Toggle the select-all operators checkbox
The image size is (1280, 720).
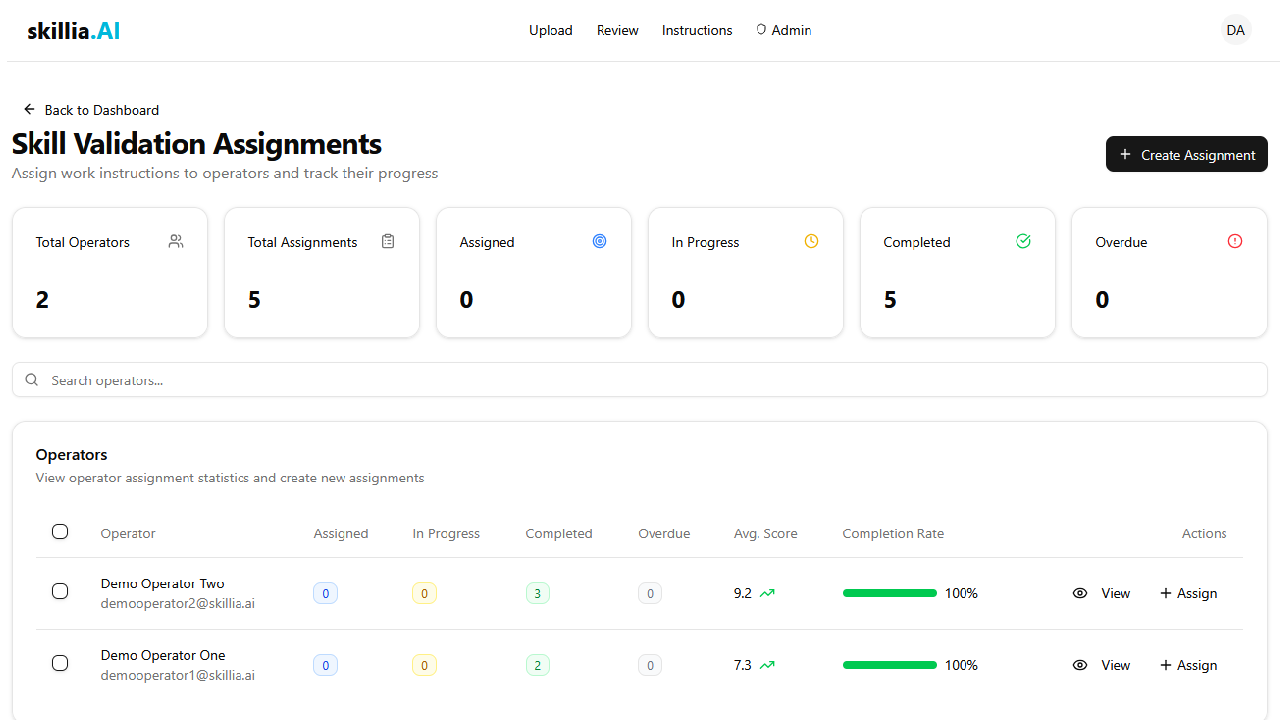pyautogui.click(x=60, y=532)
